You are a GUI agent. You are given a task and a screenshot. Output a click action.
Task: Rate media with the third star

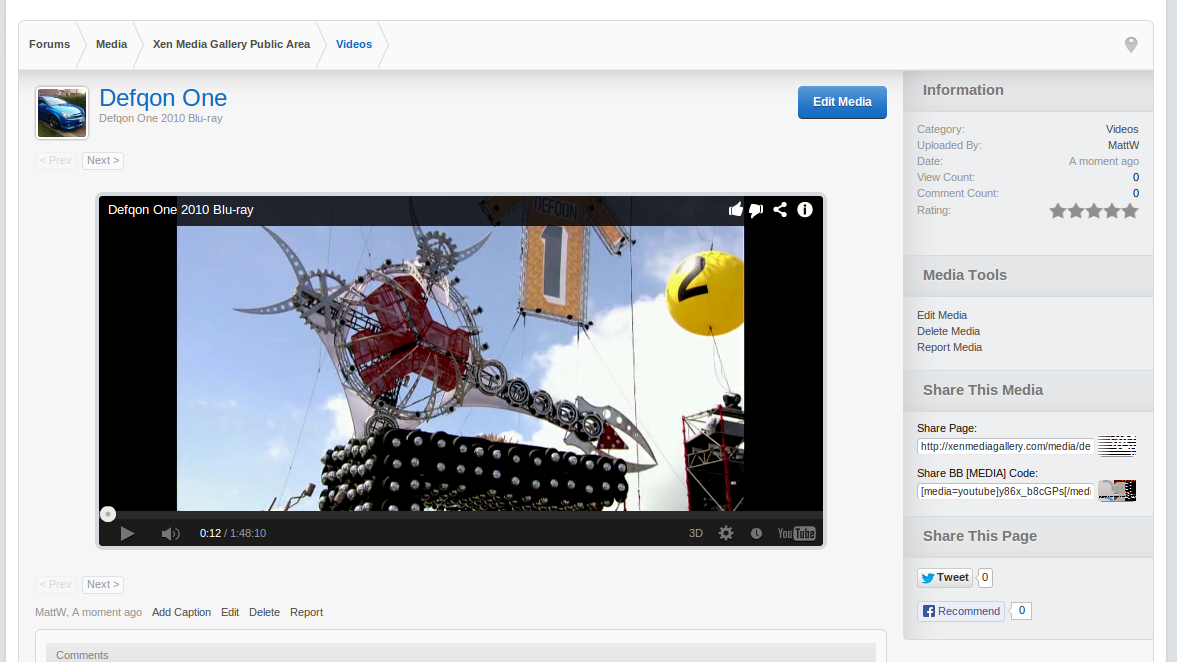tap(1094, 211)
